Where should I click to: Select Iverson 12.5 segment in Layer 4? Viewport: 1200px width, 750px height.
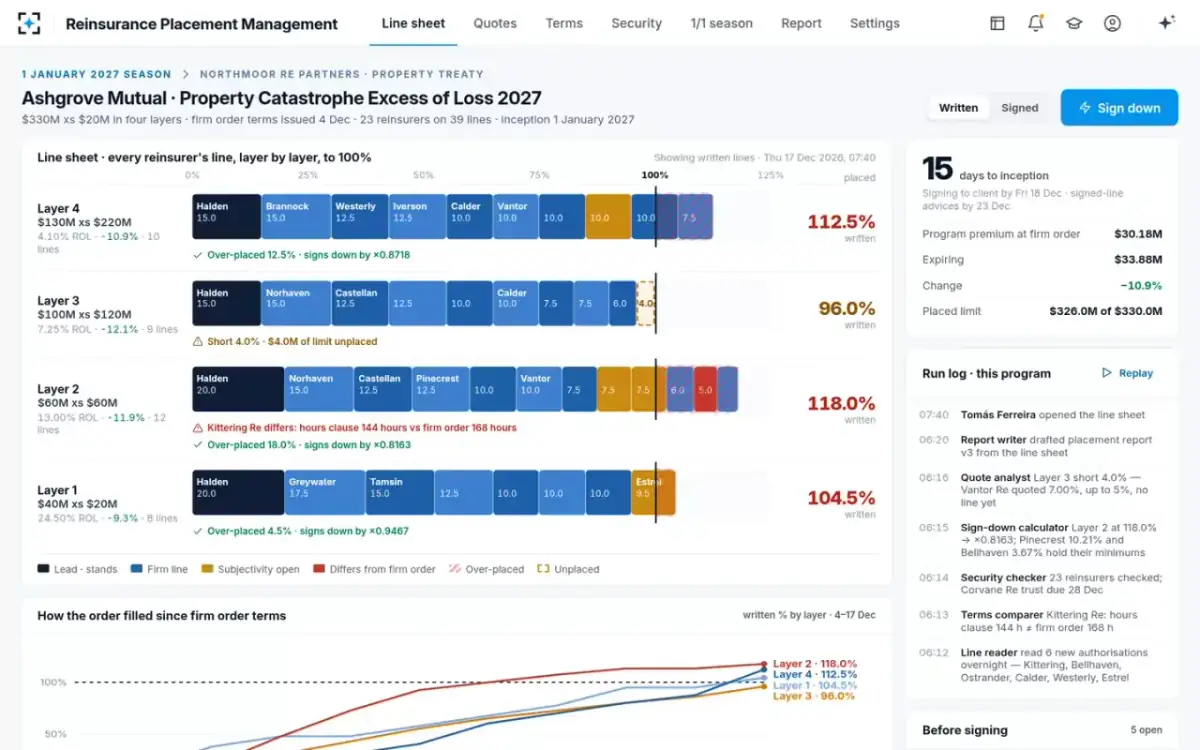pos(417,216)
